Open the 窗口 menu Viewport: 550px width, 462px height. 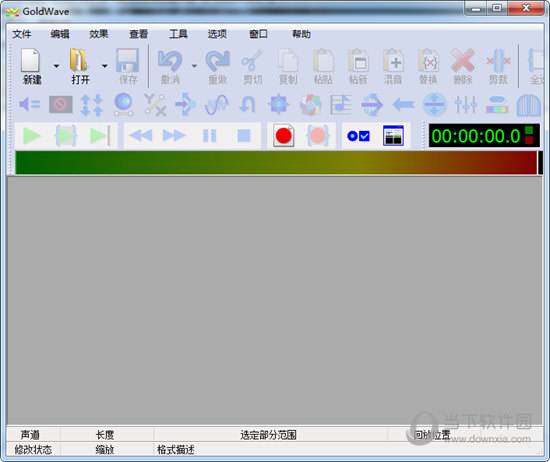(258, 34)
